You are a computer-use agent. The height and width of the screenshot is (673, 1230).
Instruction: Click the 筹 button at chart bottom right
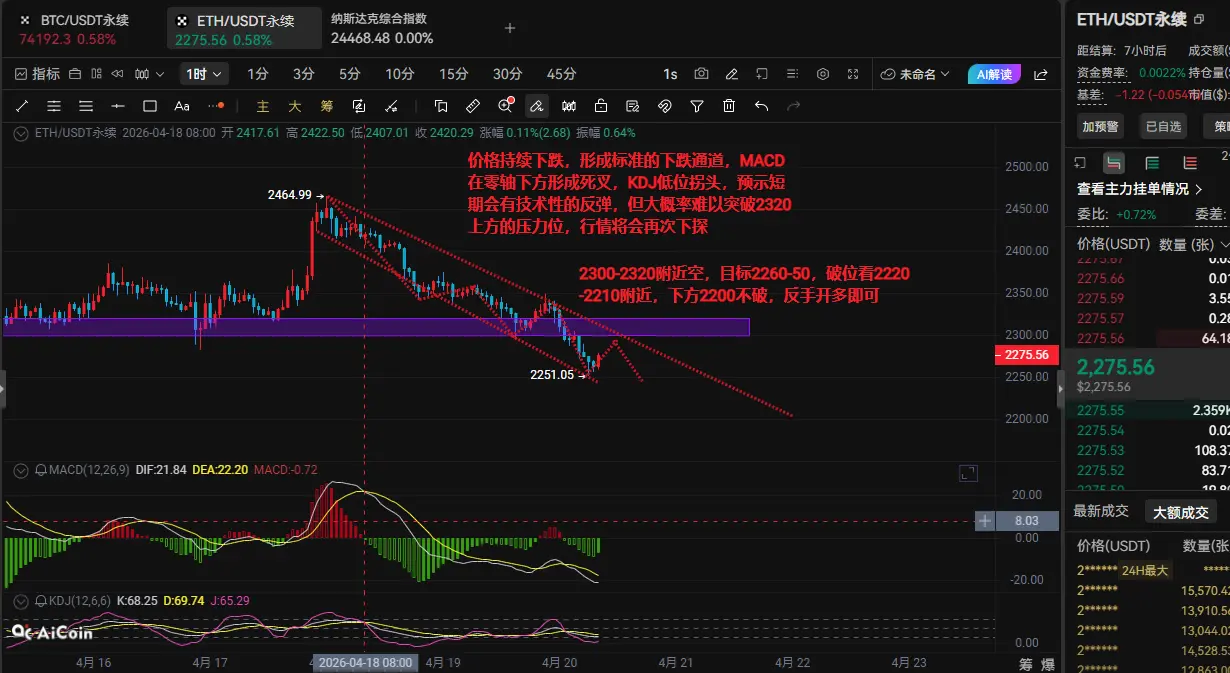click(x=1025, y=663)
